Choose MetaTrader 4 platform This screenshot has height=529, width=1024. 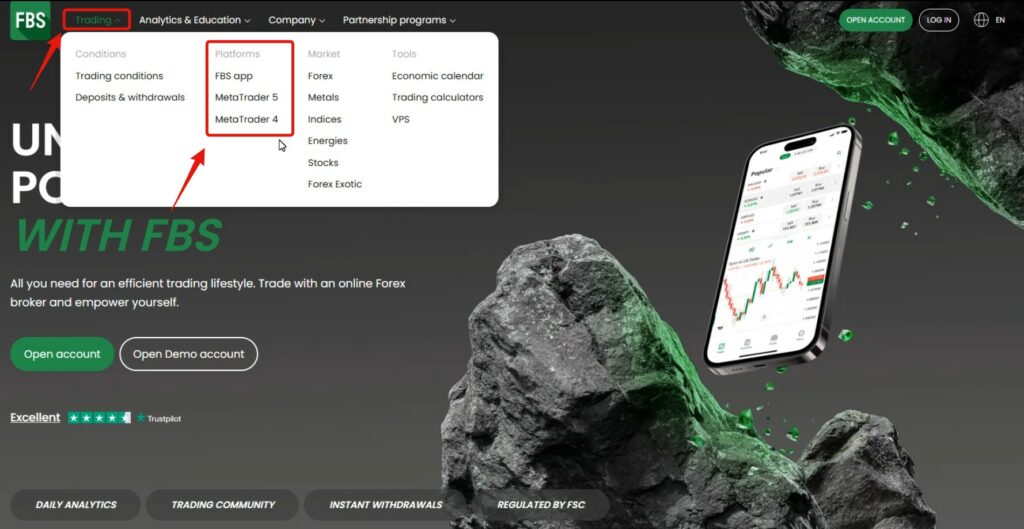tap(246, 119)
